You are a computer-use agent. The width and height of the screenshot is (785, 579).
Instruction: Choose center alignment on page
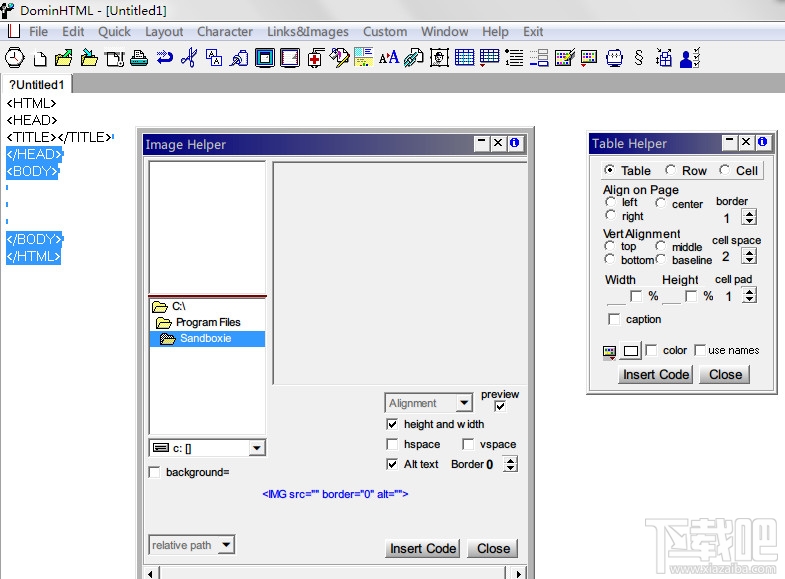pos(660,203)
